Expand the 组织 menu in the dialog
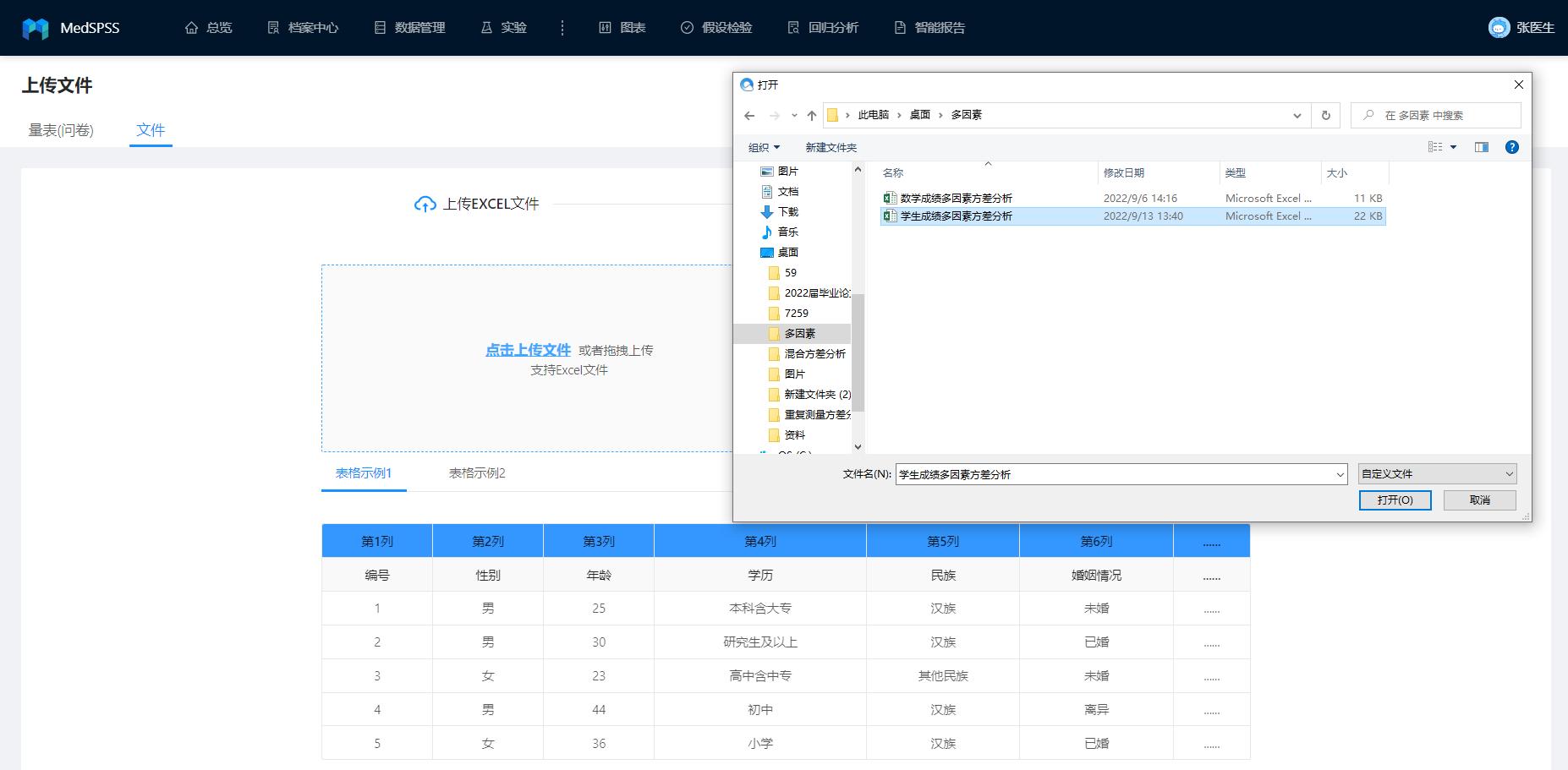Screen dimensions: 1568x770 (x=759, y=146)
